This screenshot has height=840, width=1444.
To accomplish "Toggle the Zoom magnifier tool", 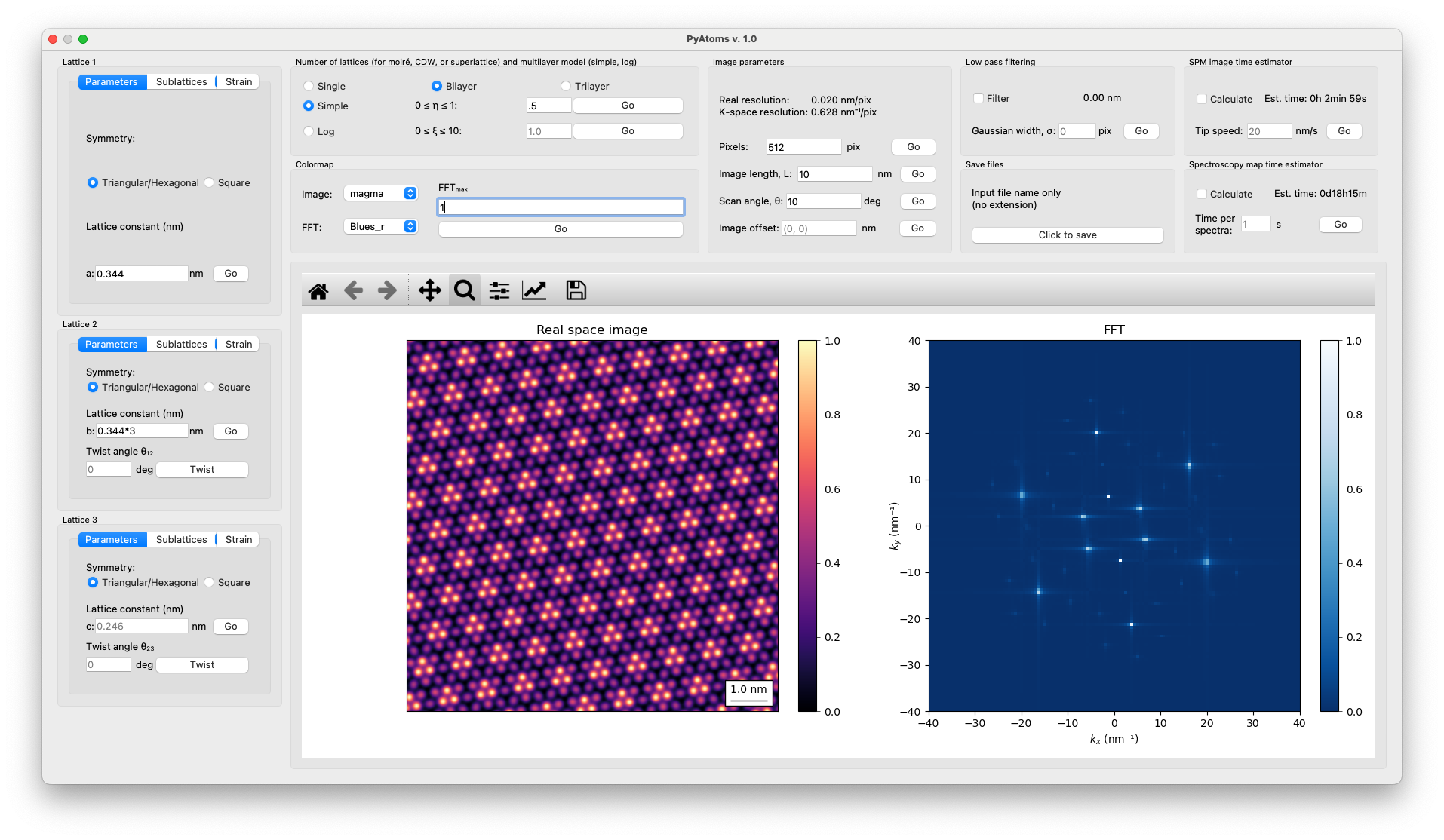I will coord(465,290).
